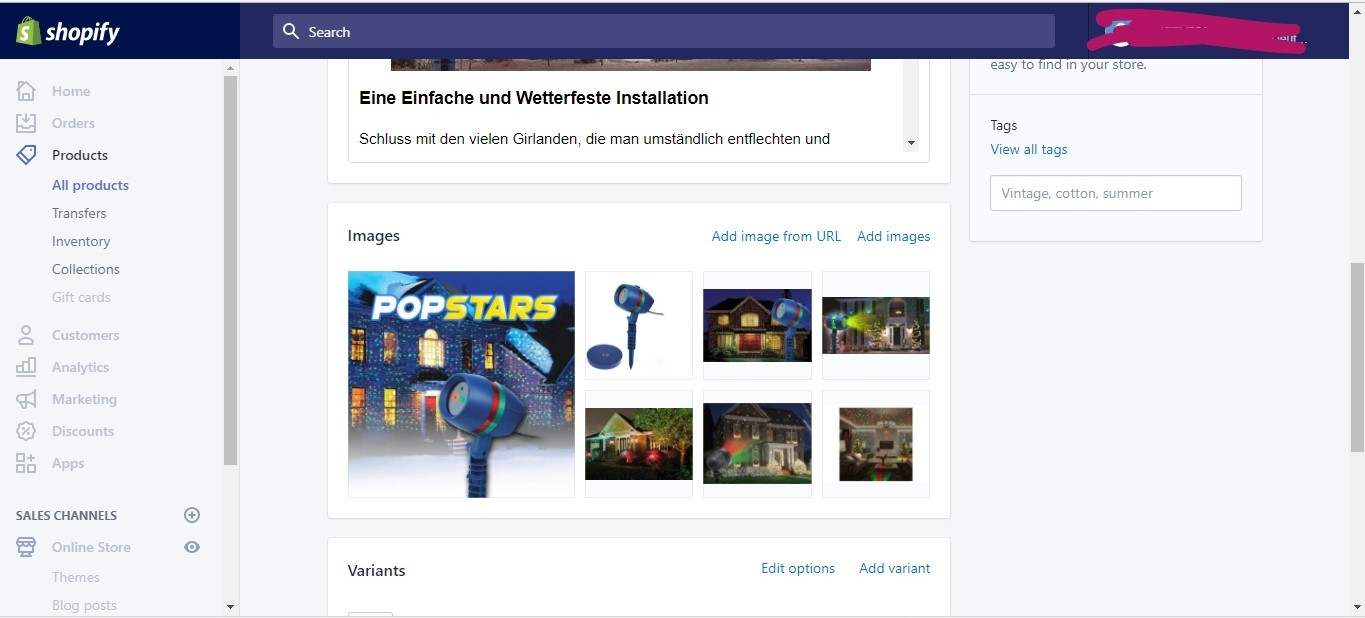This screenshot has height=618, width=1365.
Task: Click into the top Search bar
Action: click(x=664, y=31)
